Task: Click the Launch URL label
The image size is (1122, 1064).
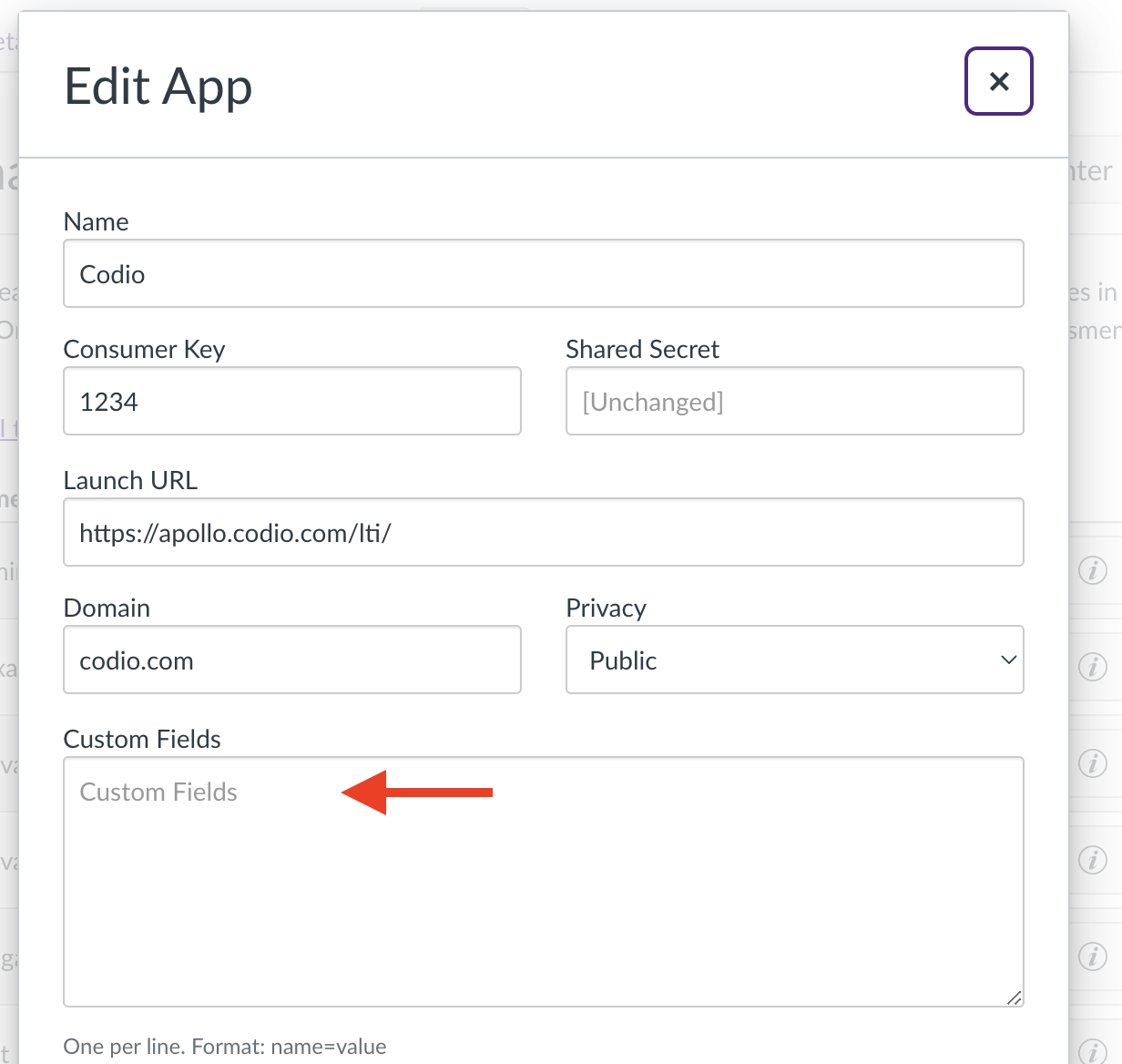Action: [130, 480]
